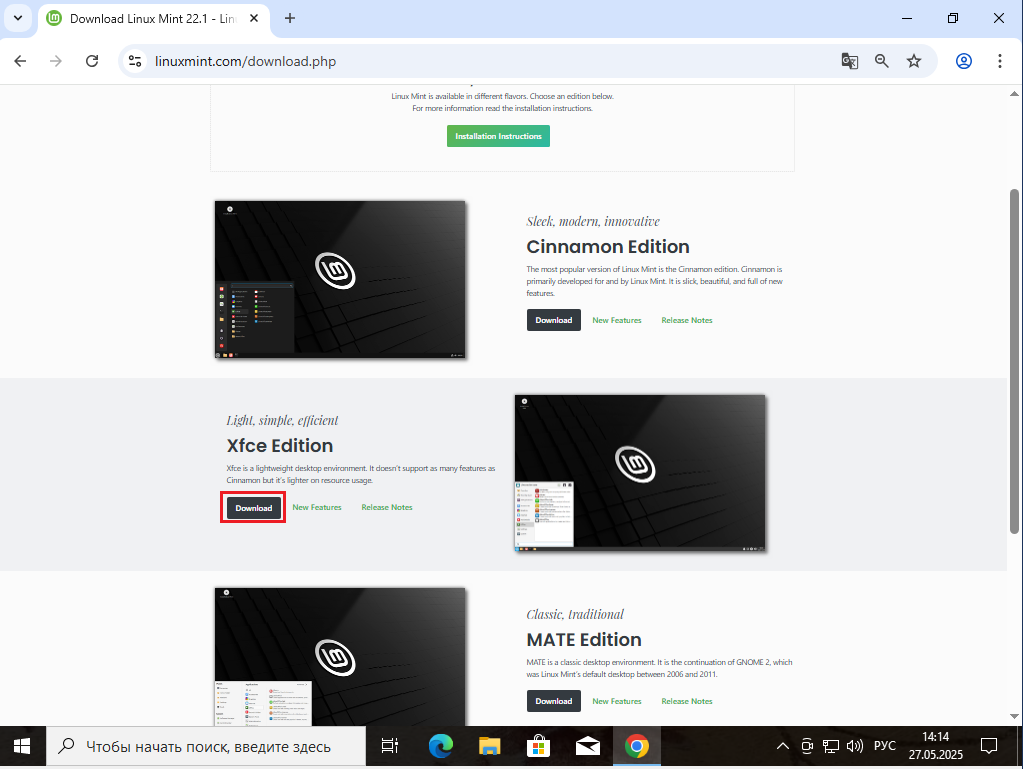Click the notifications icon in the taskbar corner
This screenshot has width=1023, height=769.
coord(988,746)
